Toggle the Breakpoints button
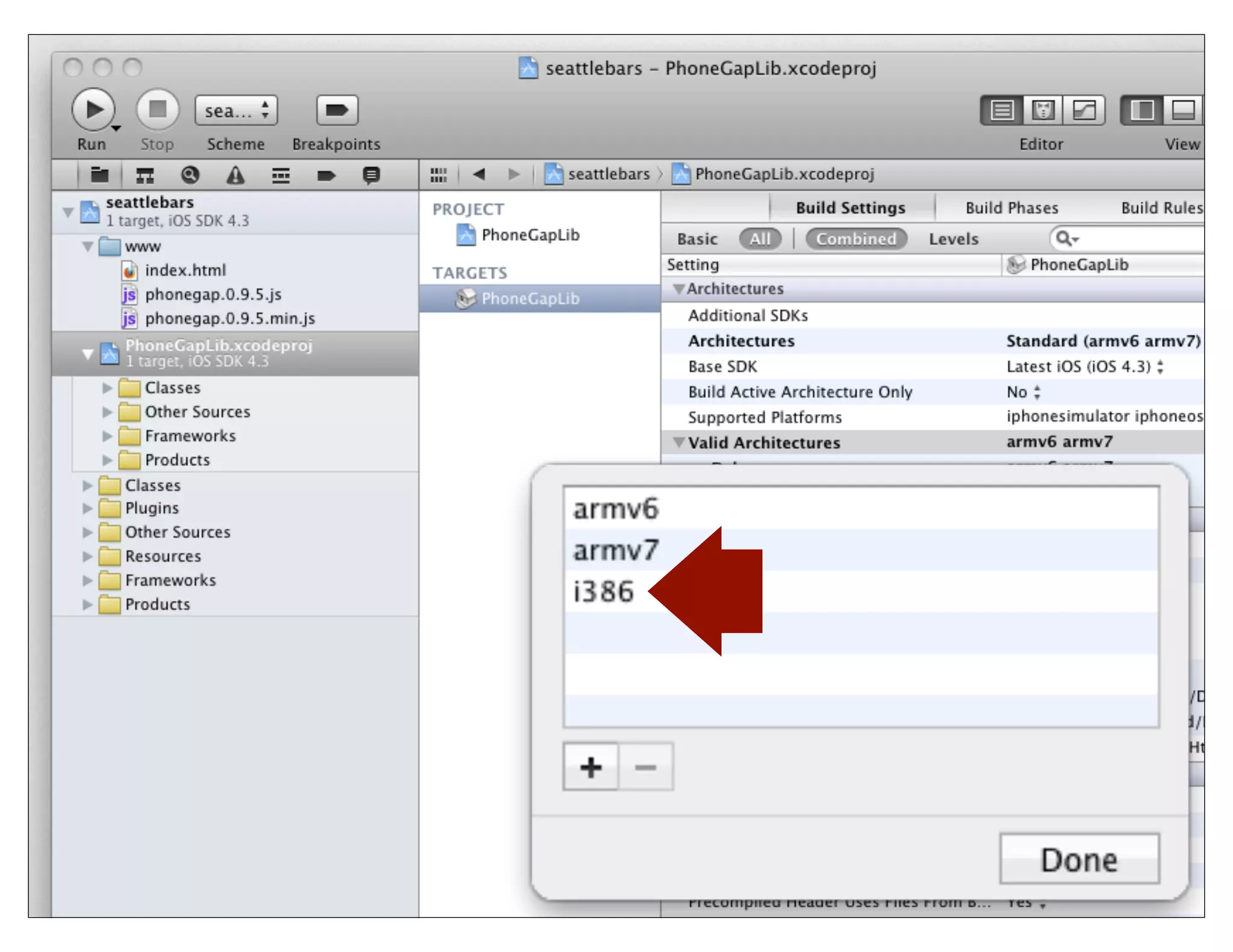The height and width of the screenshot is (952, 1233). (x=336, y=110)
